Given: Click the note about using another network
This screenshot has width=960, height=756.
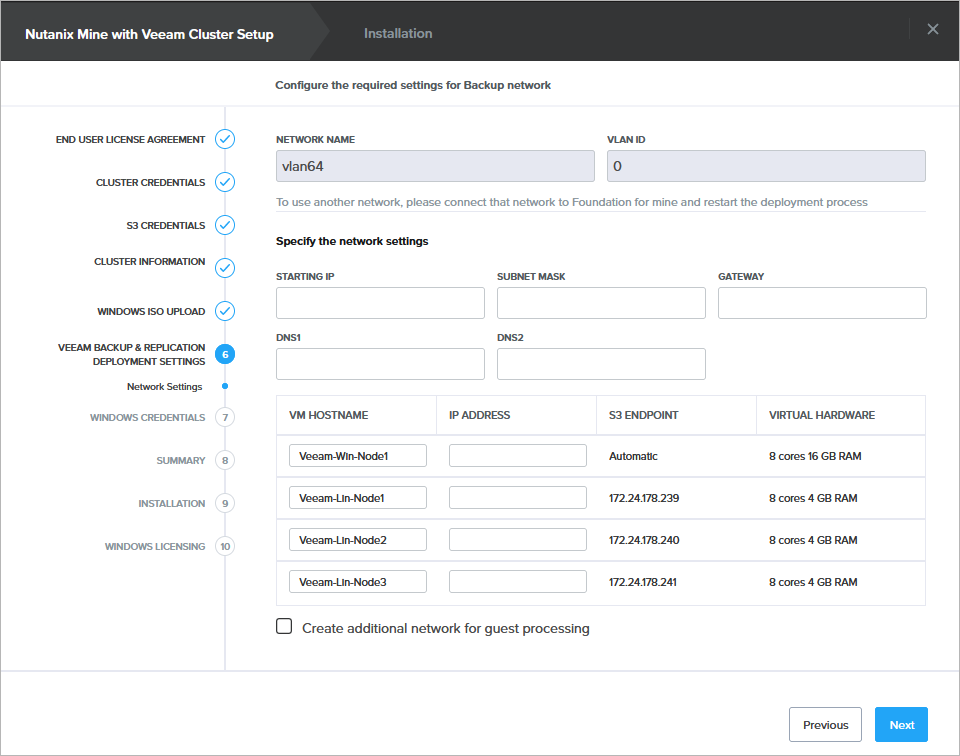Looking at the screenshot, I should pos(572,202).
